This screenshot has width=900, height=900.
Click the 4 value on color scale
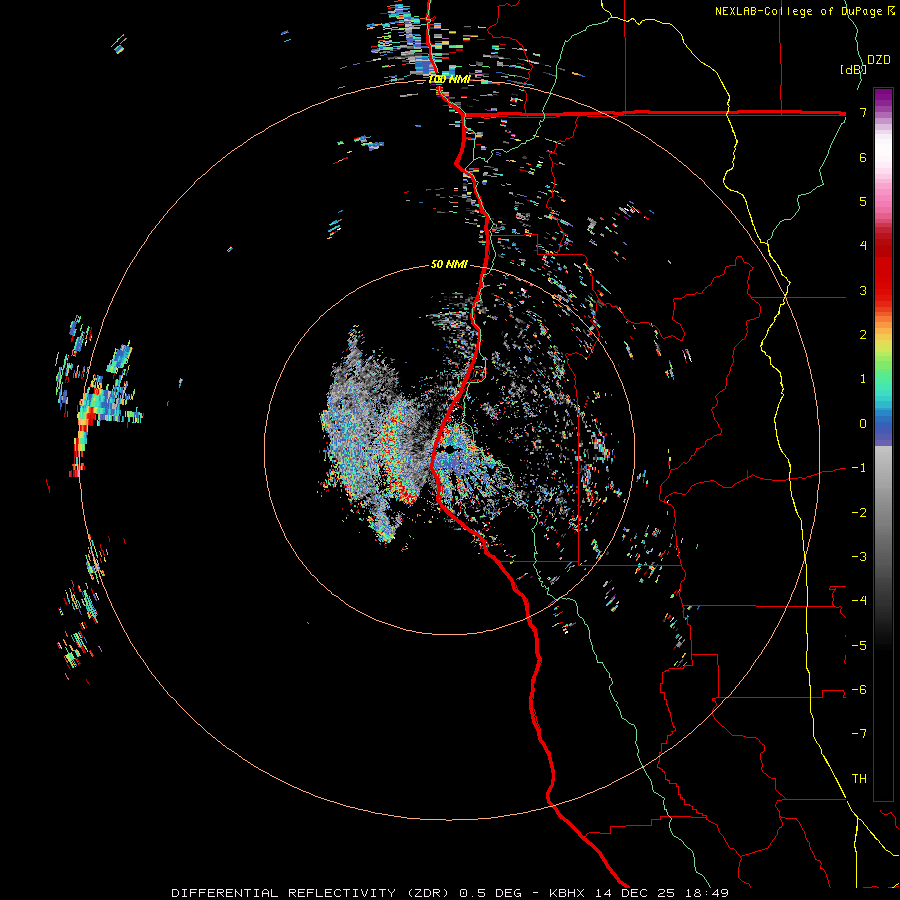click(863, 246)
